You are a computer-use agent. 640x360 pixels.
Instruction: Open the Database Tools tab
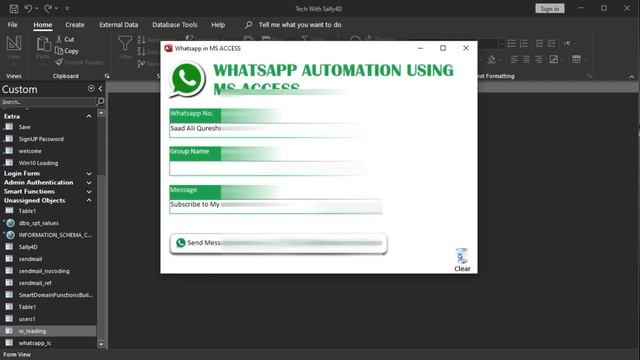coord(175,25)
